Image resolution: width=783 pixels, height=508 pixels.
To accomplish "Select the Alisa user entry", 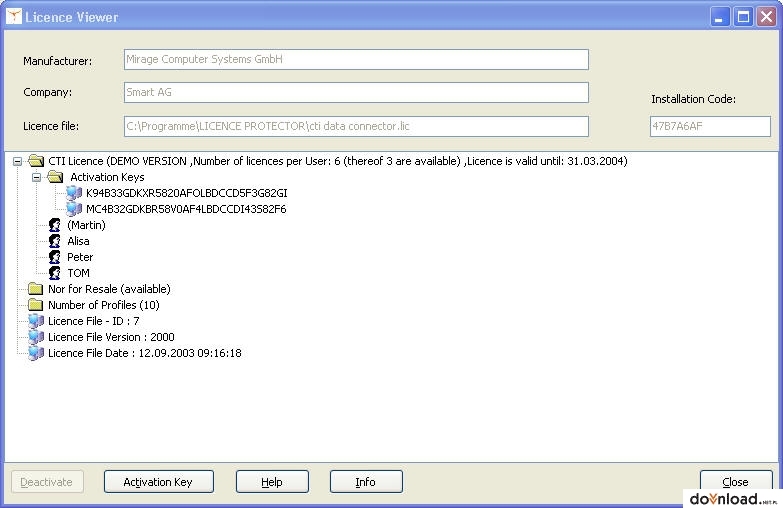I will (78, 241).
